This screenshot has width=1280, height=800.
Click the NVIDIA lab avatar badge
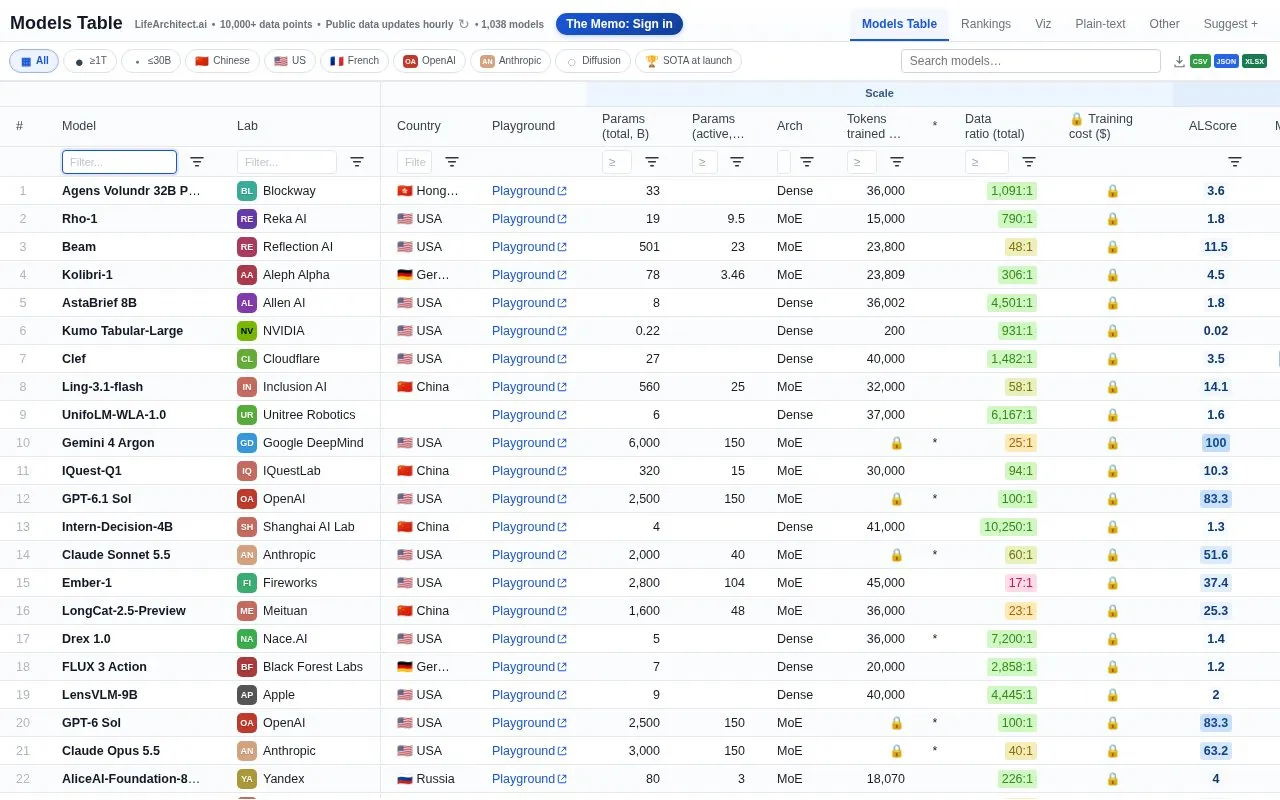[247, 331]
